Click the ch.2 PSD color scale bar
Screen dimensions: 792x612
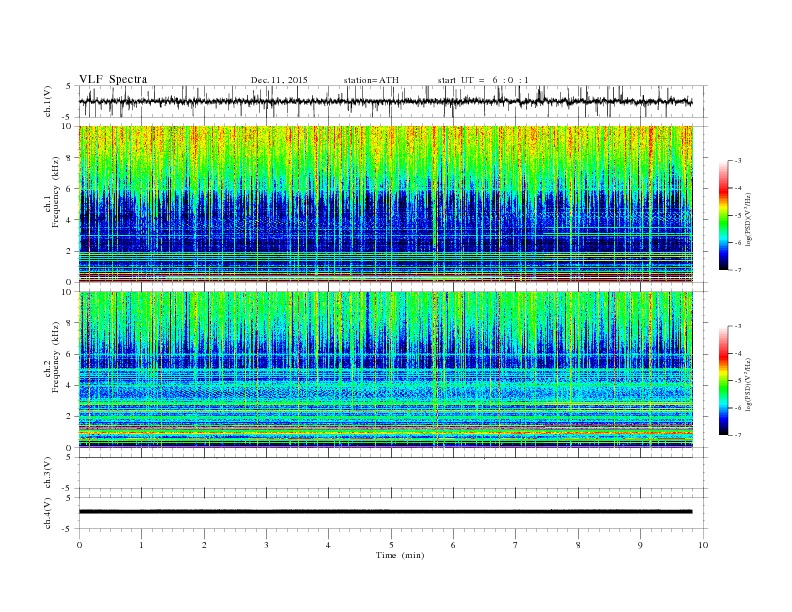(x=723, y=381)
